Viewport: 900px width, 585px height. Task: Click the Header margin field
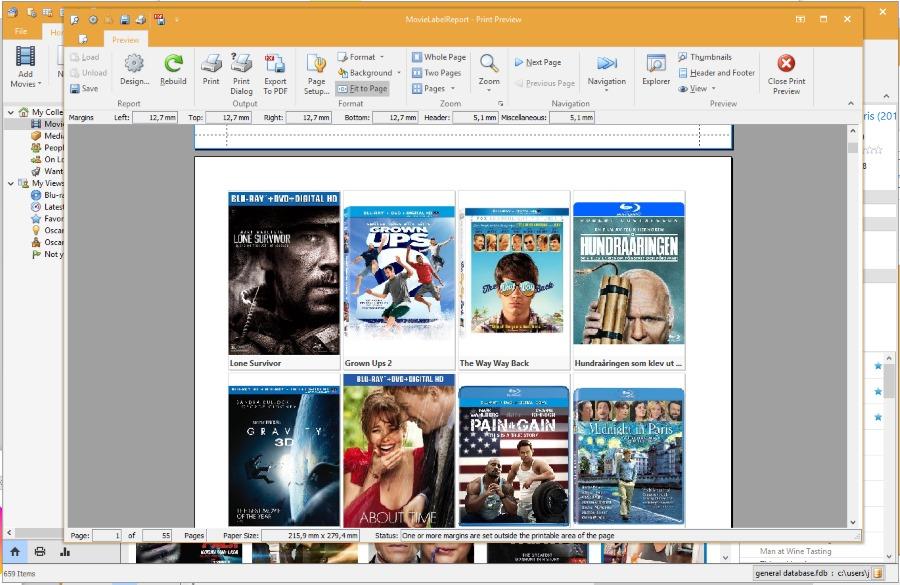pyautogui.click(x=475, y=117)
